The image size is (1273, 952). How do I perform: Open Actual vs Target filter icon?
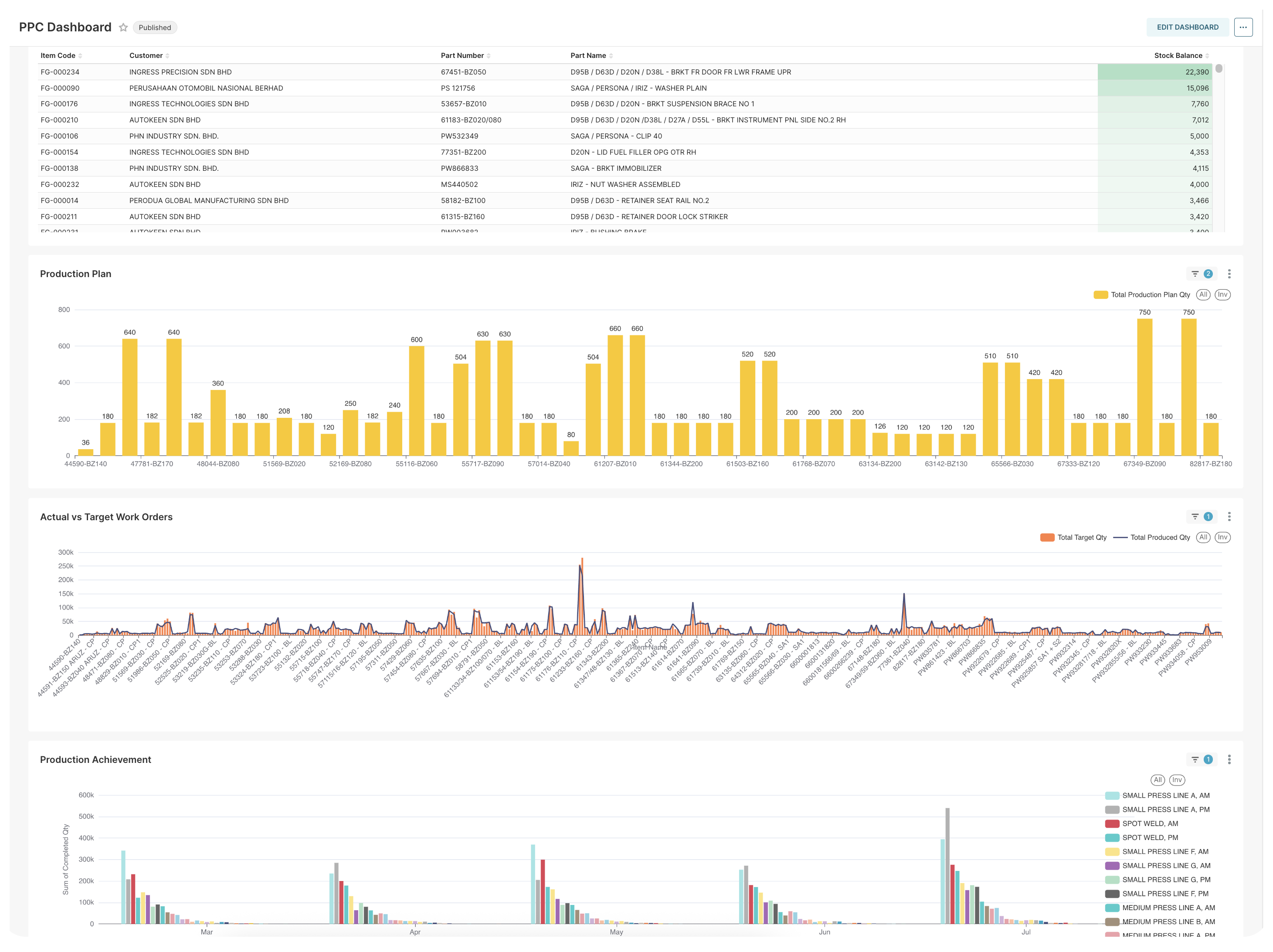(1195, 517)
